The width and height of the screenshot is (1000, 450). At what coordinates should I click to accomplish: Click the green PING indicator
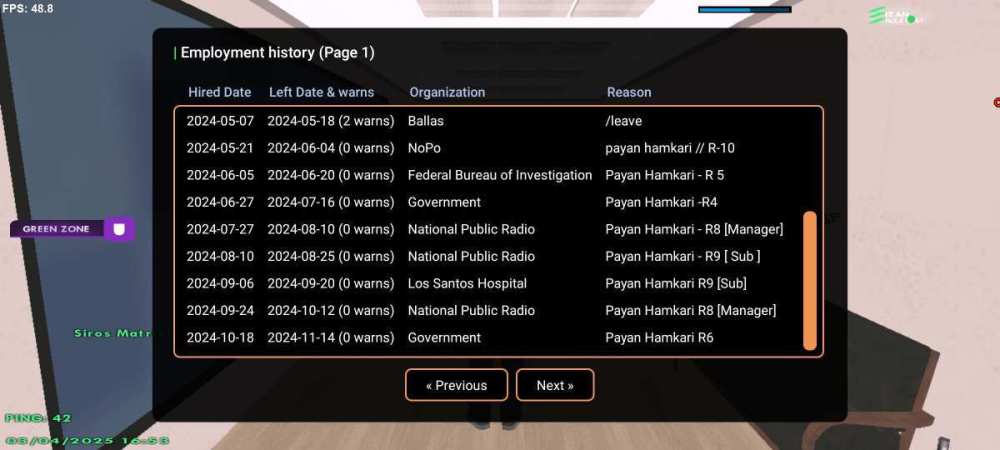(x=38, y=417)
